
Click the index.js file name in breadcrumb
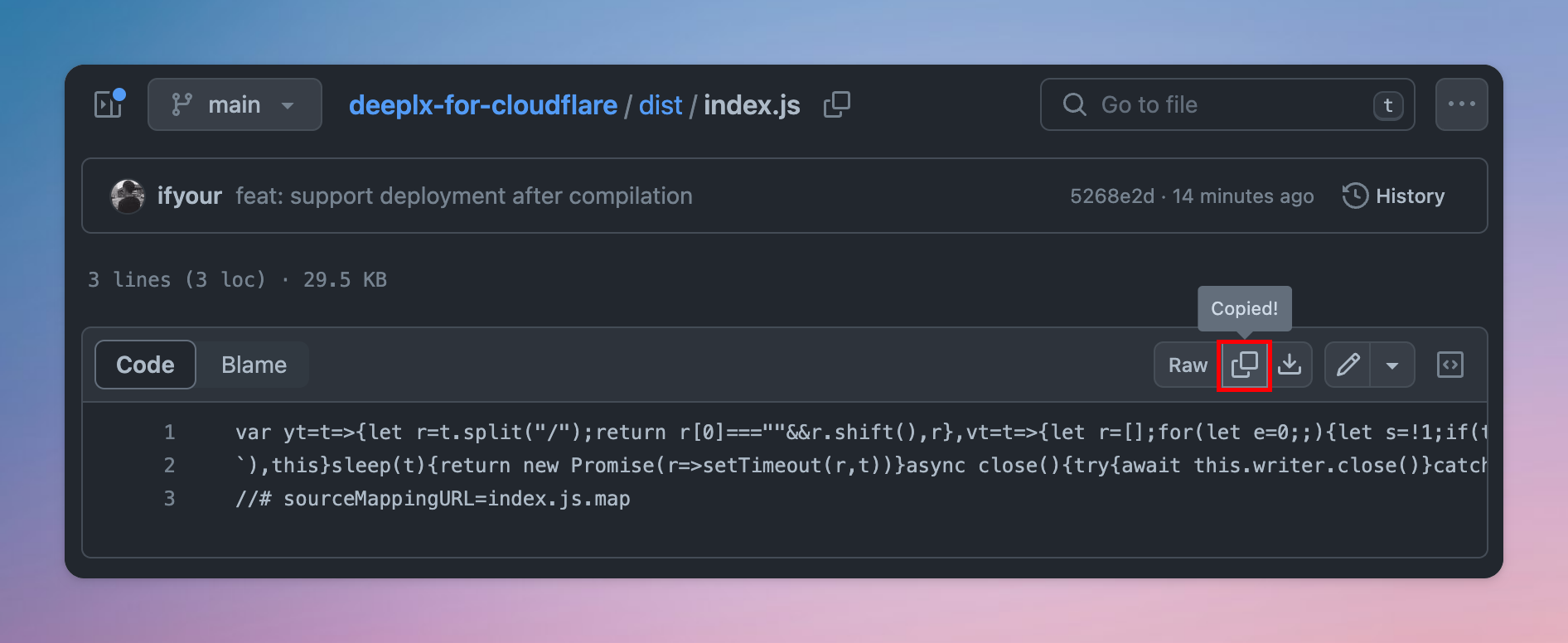pos(752,105)
